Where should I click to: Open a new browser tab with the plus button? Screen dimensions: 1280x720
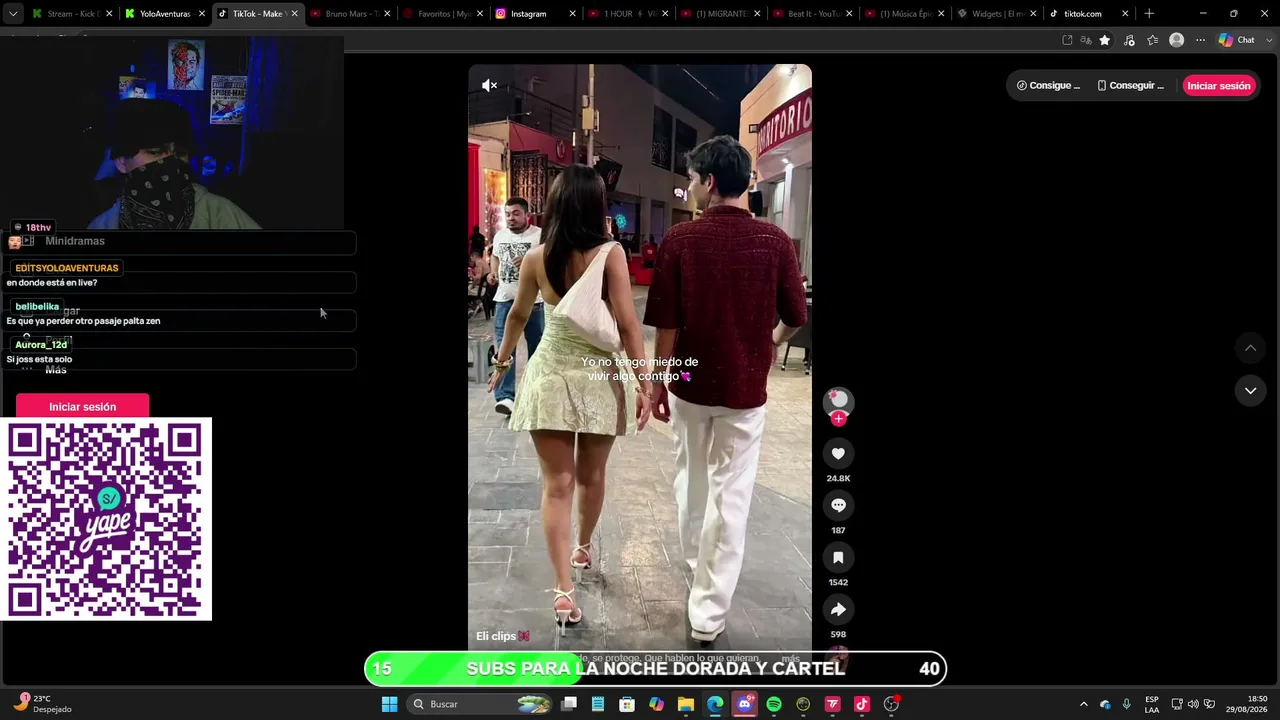(1149, 14)
